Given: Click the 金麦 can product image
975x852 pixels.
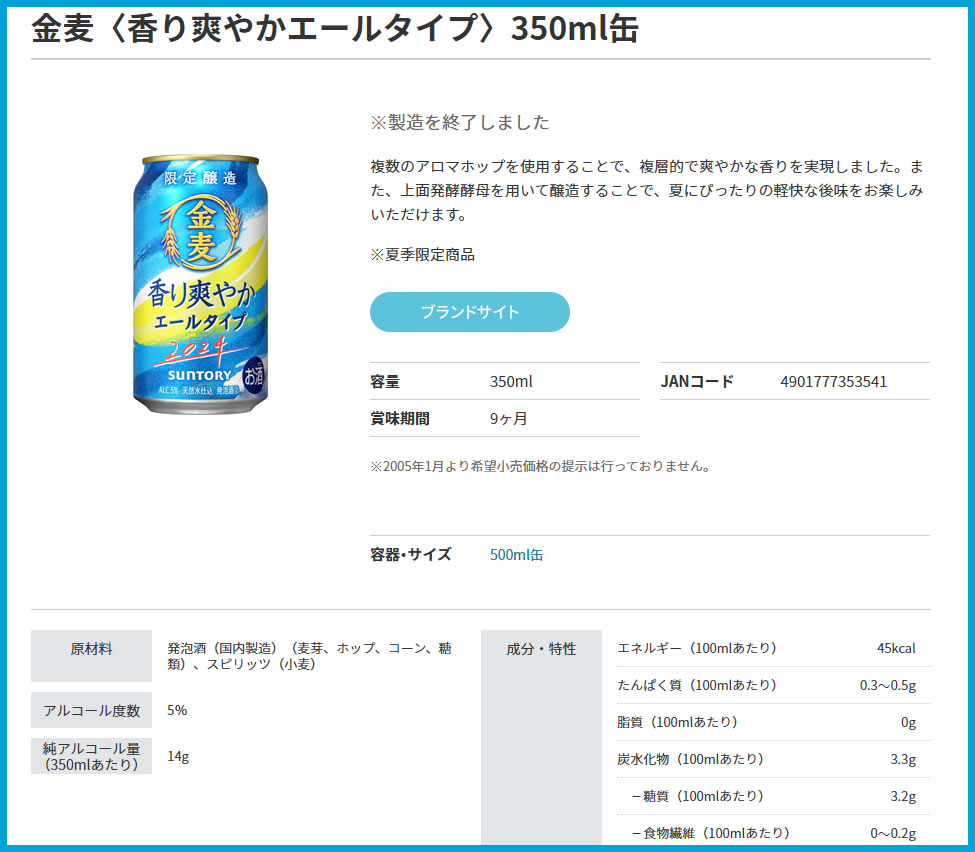Looking at the screenshot, I should (201, 284).
